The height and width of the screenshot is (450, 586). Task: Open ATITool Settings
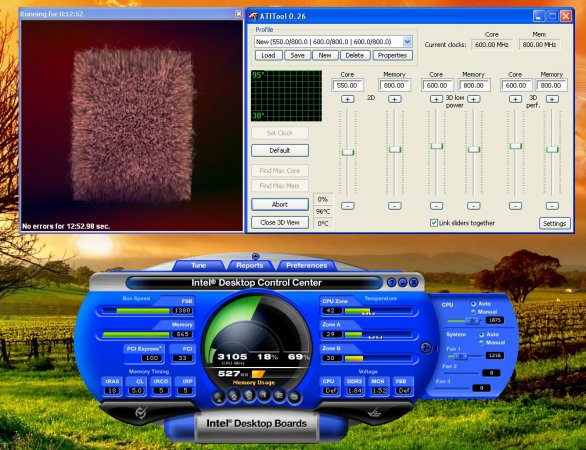[555, 224]
